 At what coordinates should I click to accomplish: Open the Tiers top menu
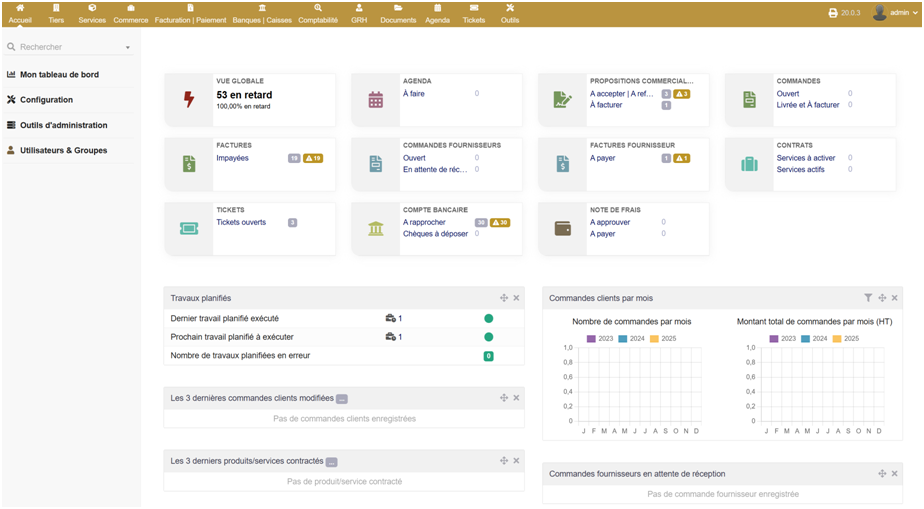(x=56, y=14)
